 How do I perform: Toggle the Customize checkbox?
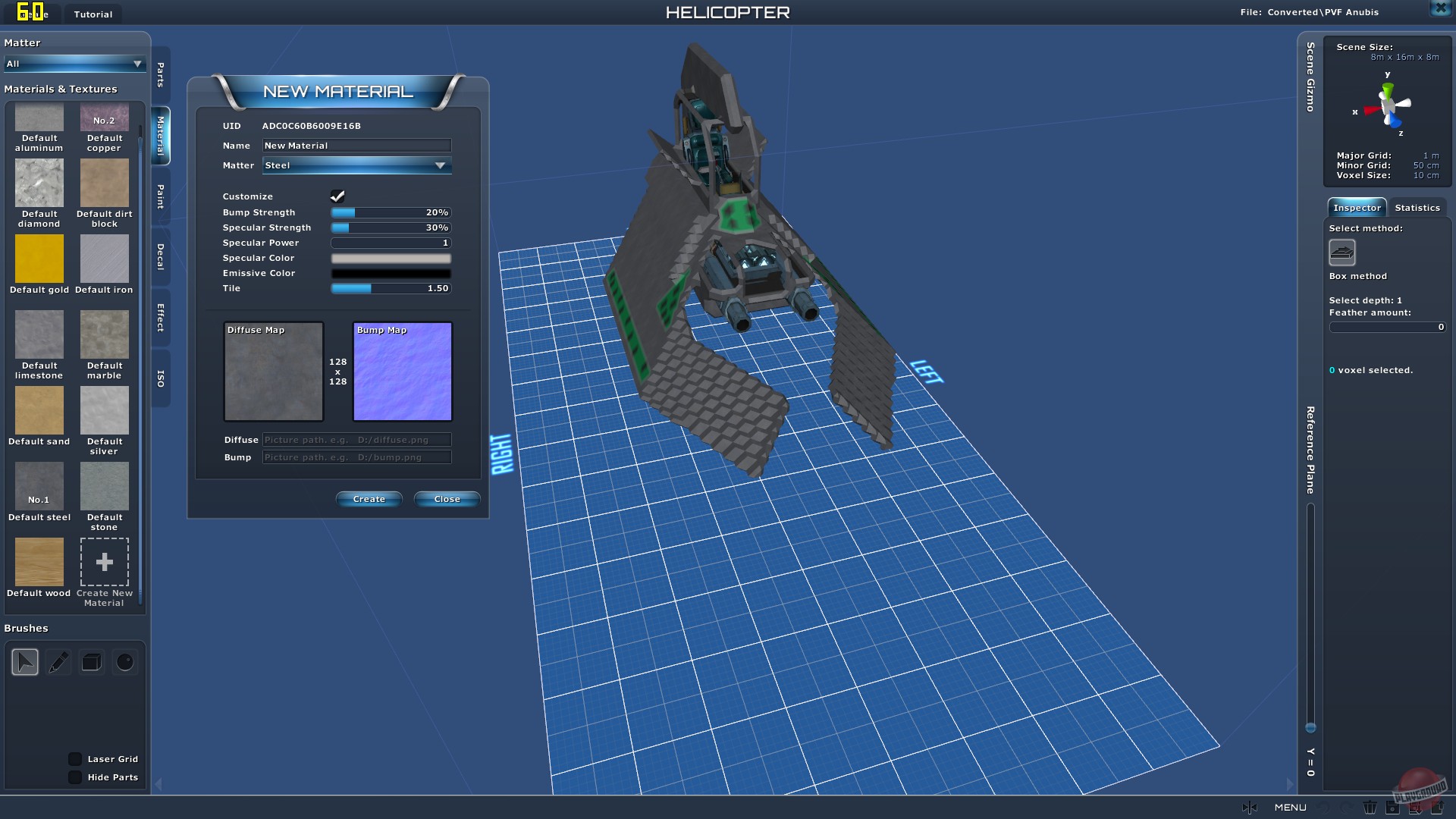pyautogui.click(x=337, y=196)
